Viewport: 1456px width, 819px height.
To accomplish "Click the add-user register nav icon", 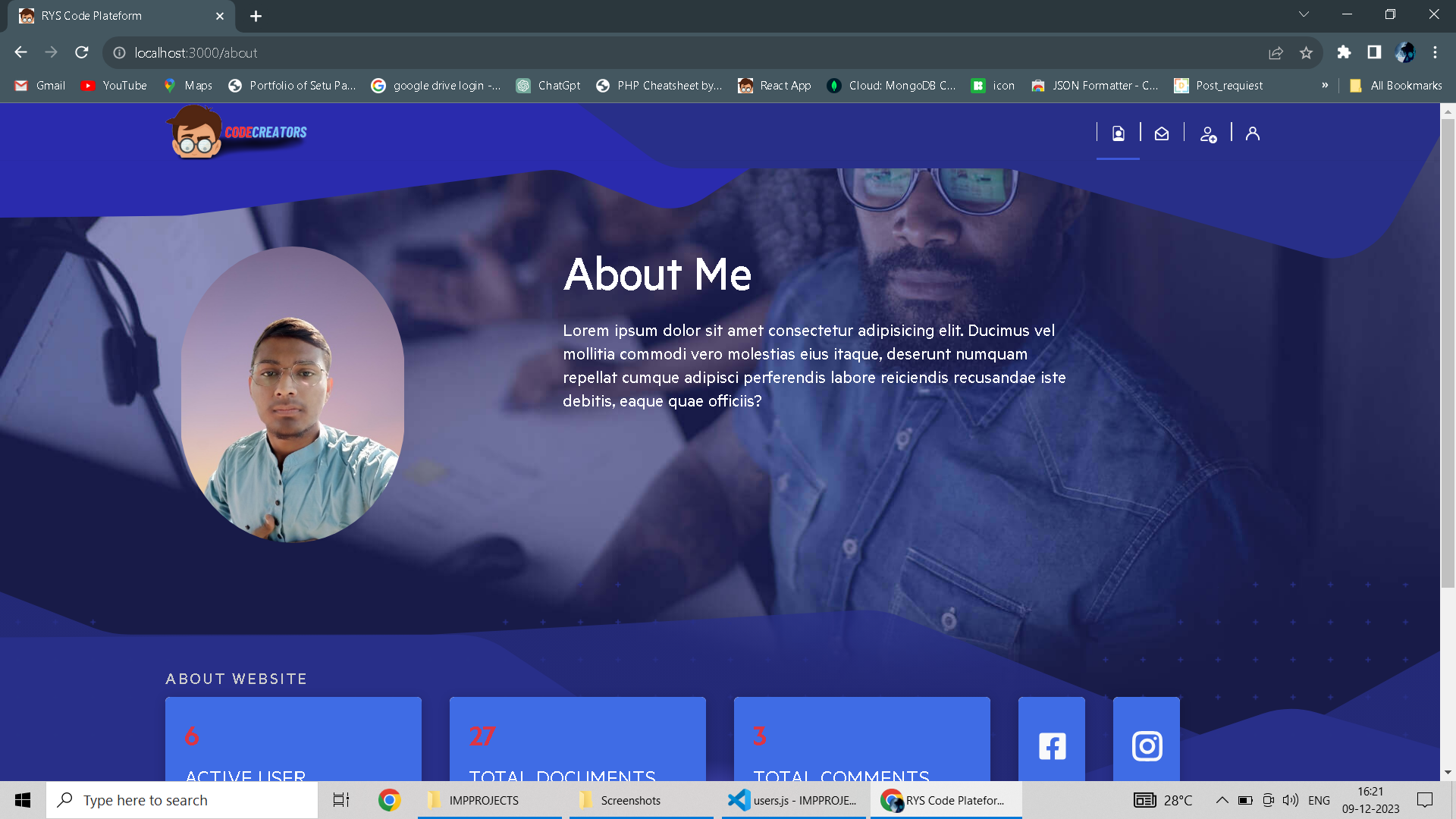I will (1208, 135).
